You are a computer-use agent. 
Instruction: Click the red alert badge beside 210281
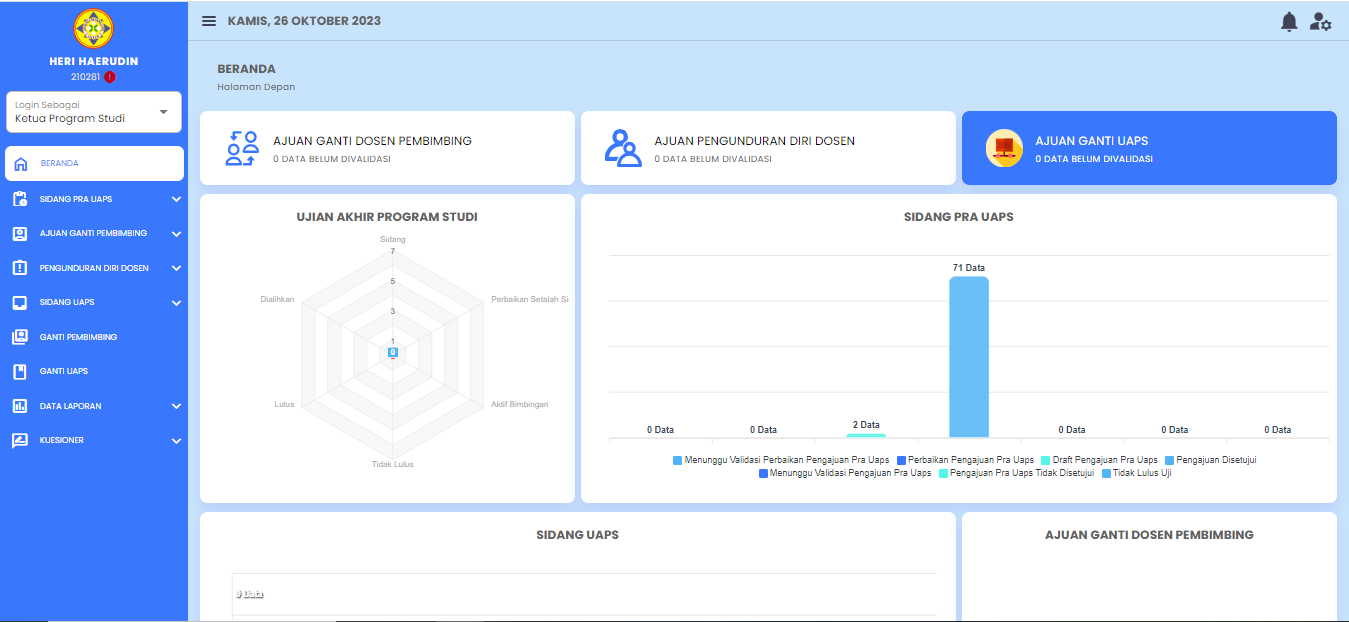(109, 77)
